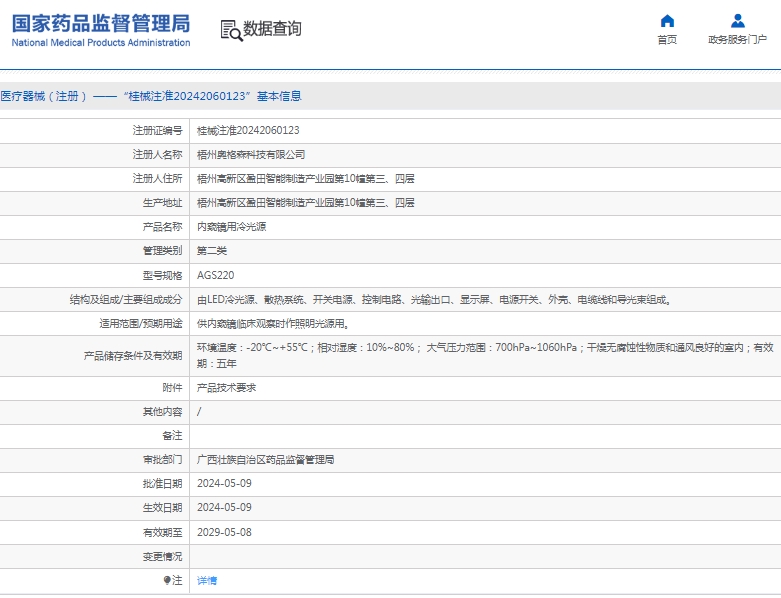Open the 政务服务门户 user portal icon

[x=737, y=21]
